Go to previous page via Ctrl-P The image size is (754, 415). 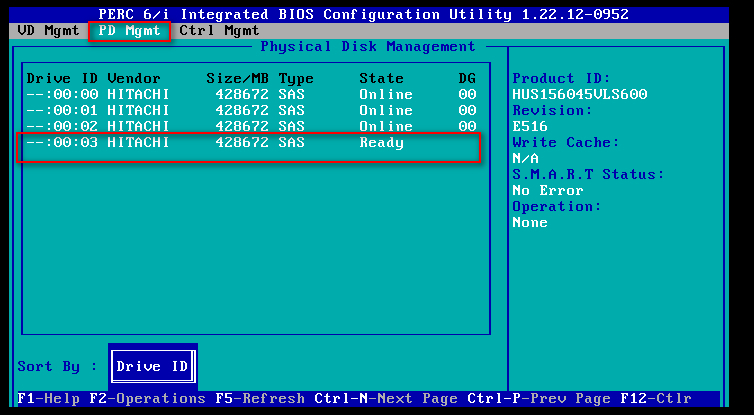[538, 399]
